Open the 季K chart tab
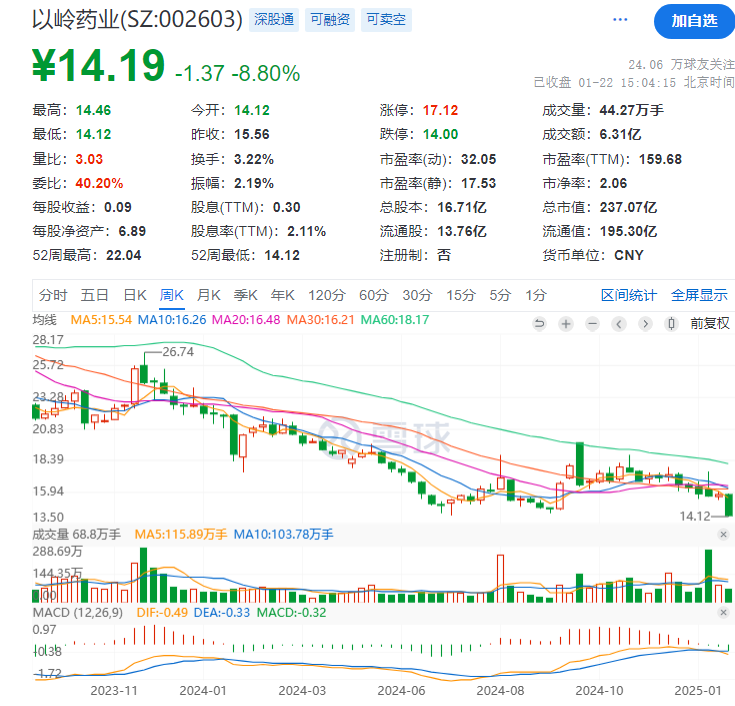Image resolution: width=735 pixels, height=706 pixels. pyautogui.click(x=246, y=295)
